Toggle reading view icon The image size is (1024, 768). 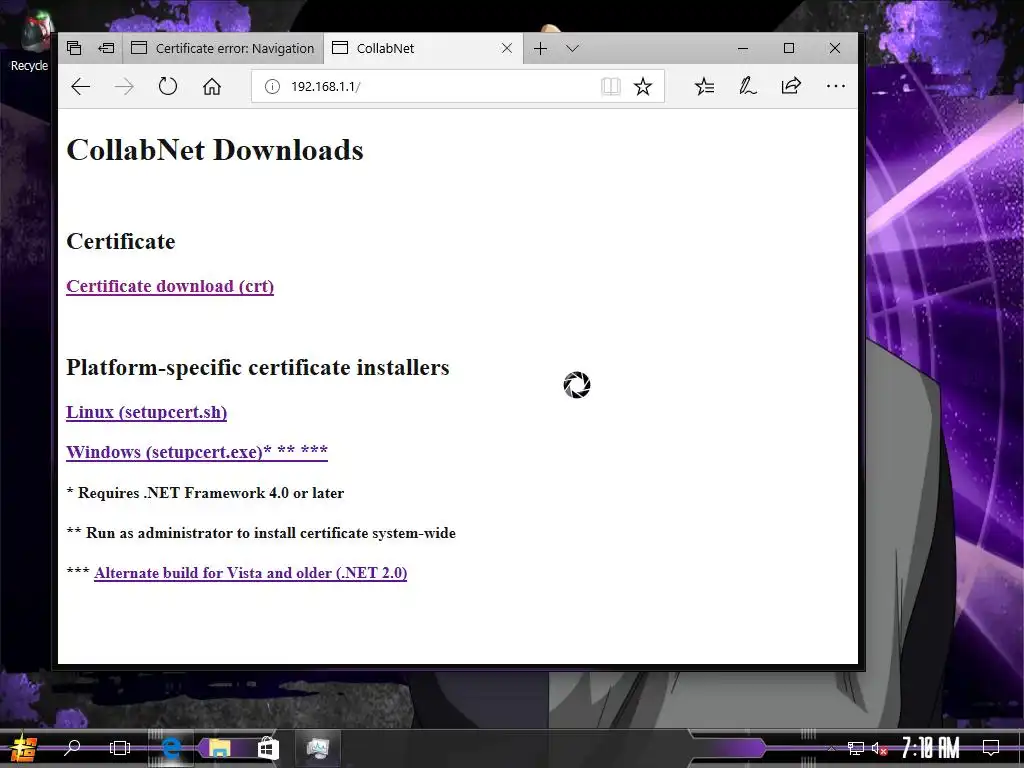pyautogui.click(x=611, y=86)
